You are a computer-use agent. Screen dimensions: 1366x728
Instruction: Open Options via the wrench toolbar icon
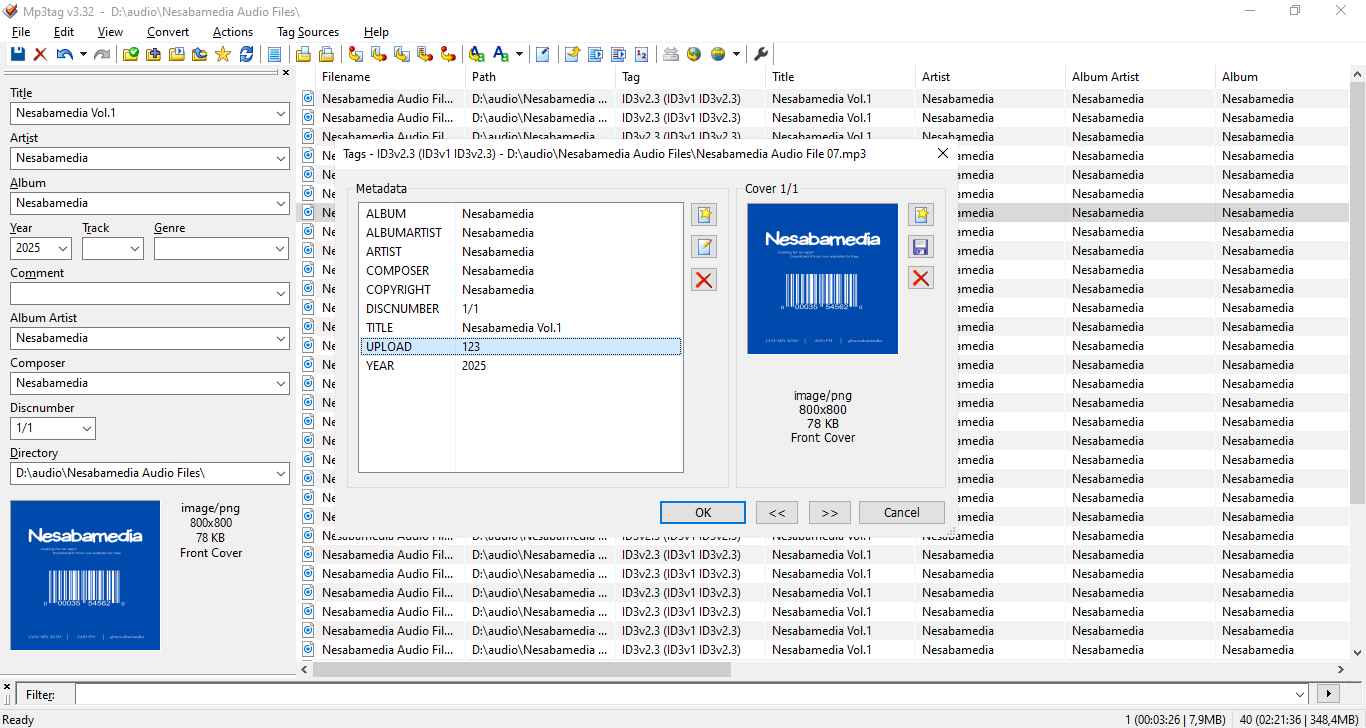pyautogui.click(x=761, y=54)
